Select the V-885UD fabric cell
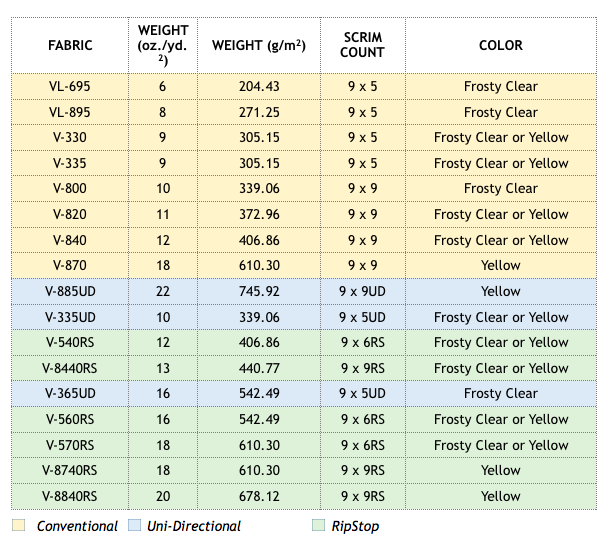The height and width of the screenshot is (543, 609). click(x=70, y=291)
